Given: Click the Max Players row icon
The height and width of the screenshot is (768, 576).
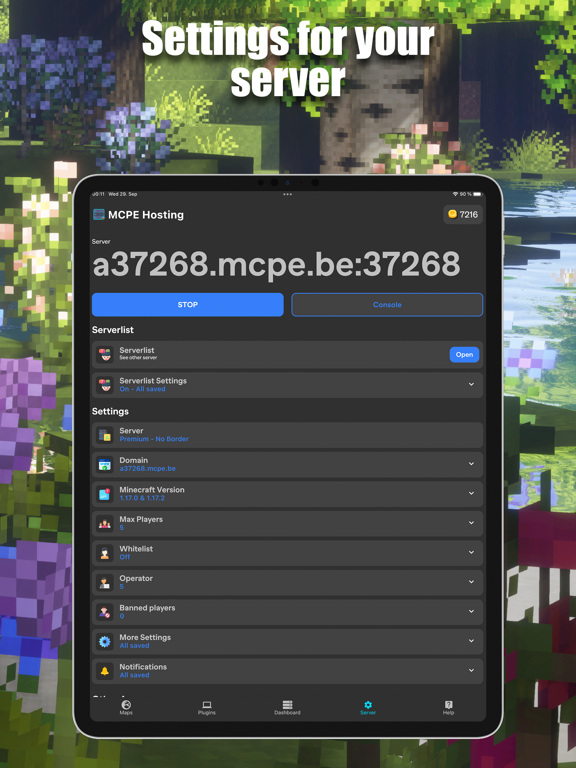Looking at the screenshot, I should tap(105, 524).
